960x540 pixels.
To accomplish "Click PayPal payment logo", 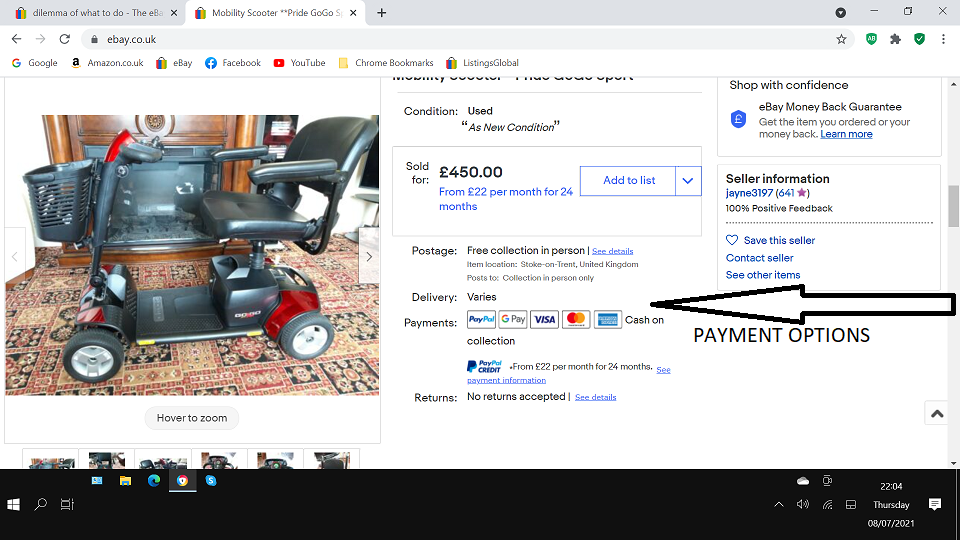I will (x=481, y=319).
